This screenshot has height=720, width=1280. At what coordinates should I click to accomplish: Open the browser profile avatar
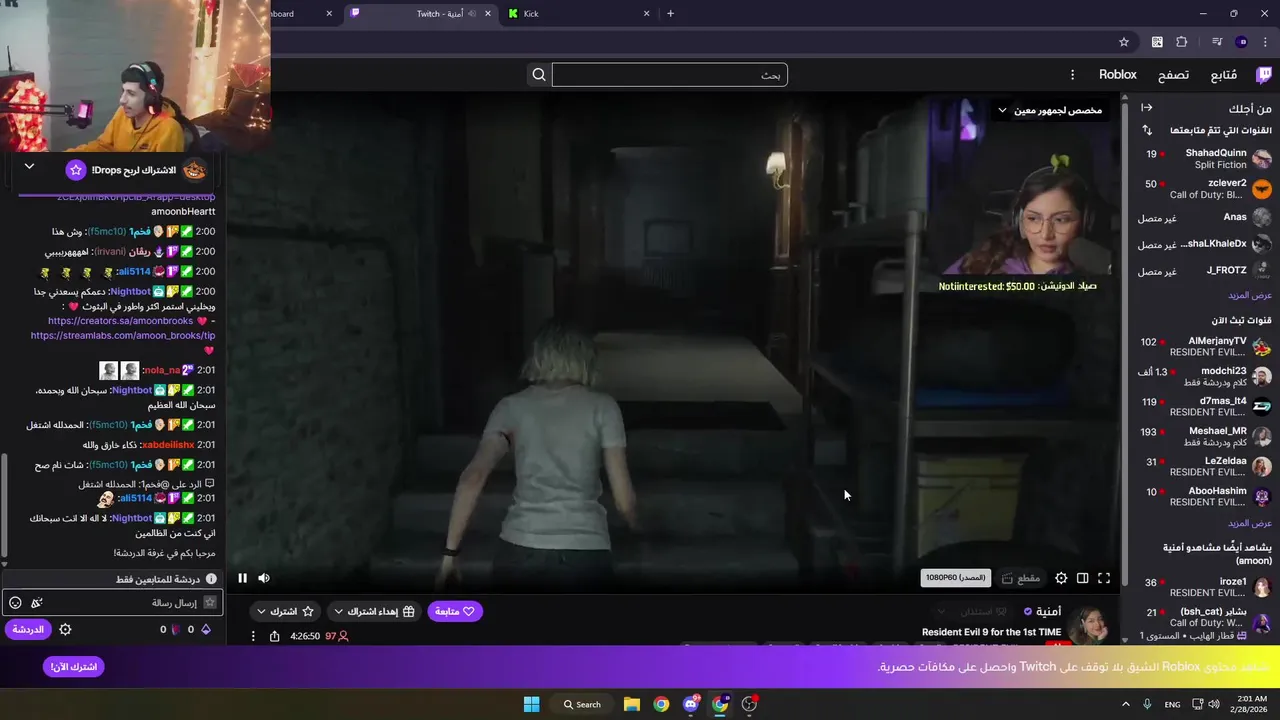[x=1242, y=42]
